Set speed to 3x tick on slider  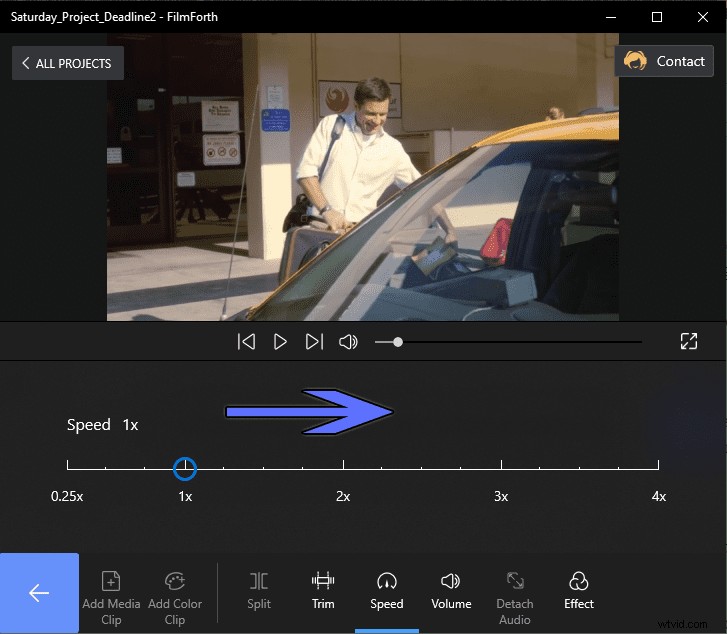click(x=501, y=465)
